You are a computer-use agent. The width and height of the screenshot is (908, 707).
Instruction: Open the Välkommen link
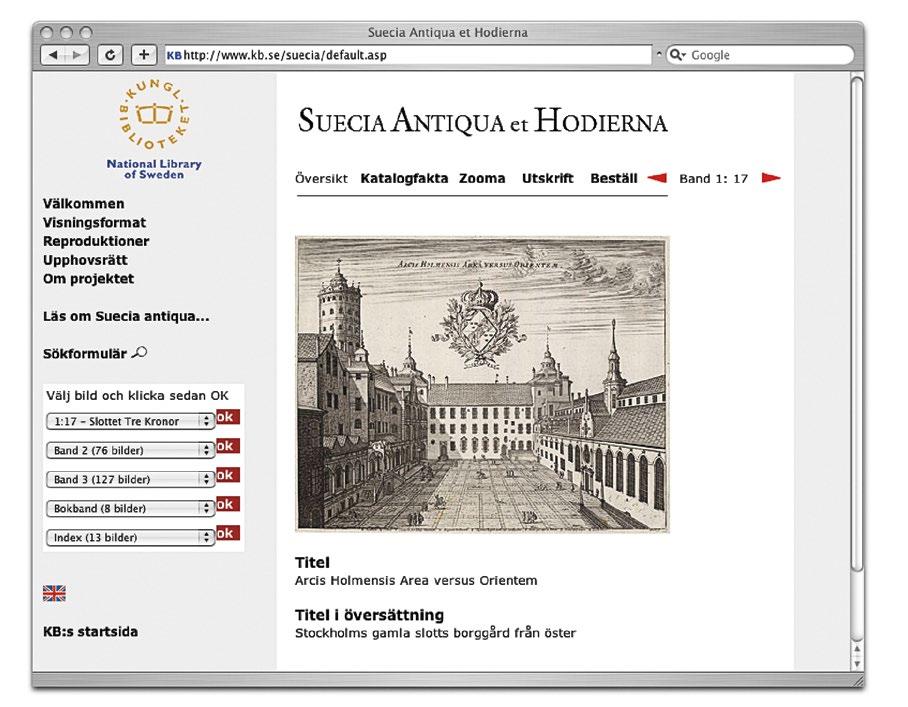pyautogui.click(x=83, y=204)
